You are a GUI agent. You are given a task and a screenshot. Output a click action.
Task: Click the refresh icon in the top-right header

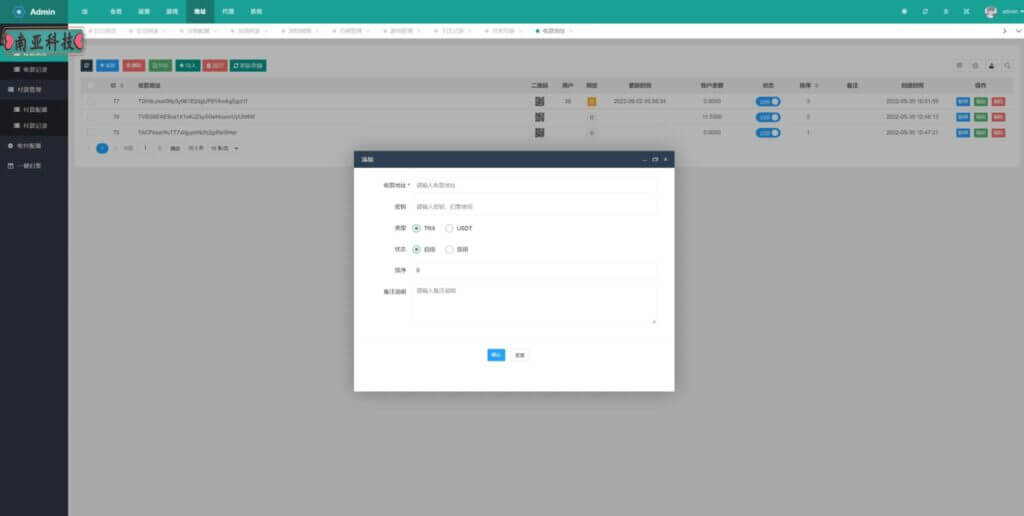pos(925,12)
